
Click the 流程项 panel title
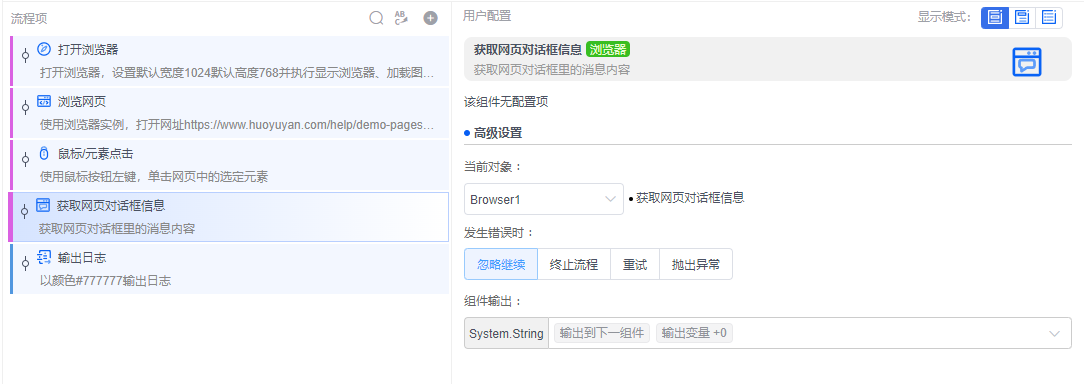tap(29, 19)
